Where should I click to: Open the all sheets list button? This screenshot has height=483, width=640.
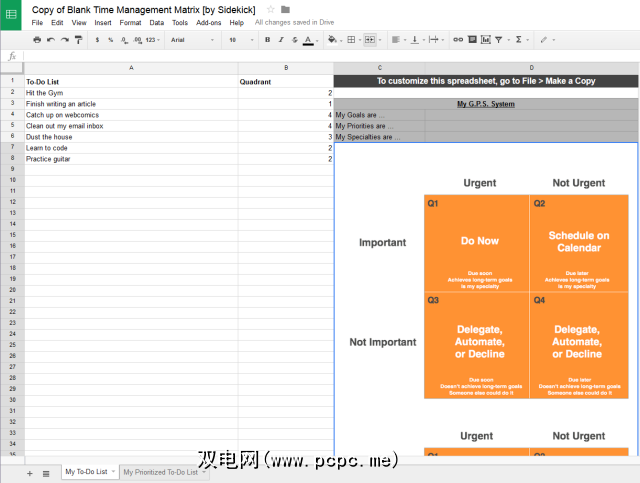45,472
